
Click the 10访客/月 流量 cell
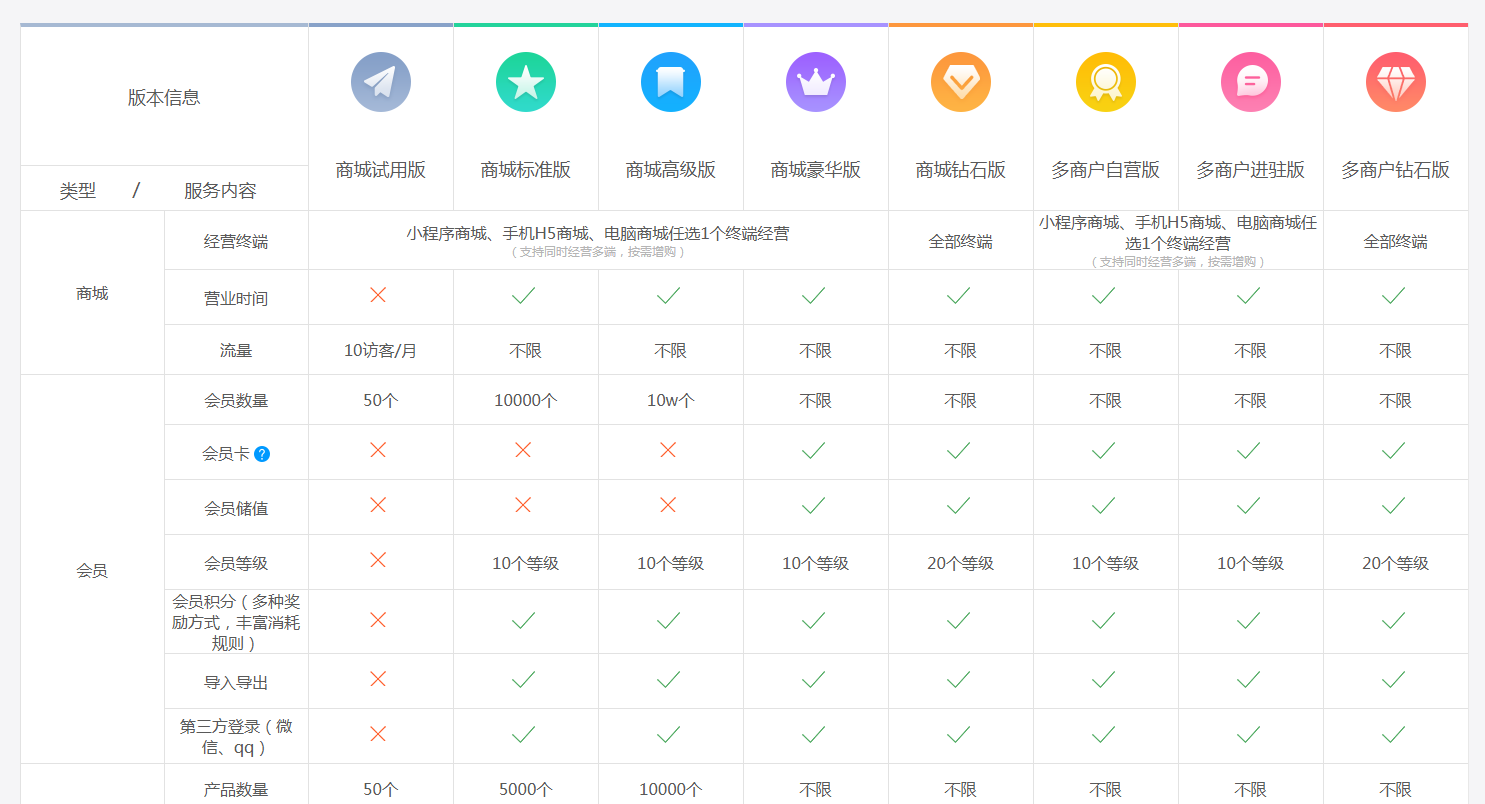(x=380, y=351)
